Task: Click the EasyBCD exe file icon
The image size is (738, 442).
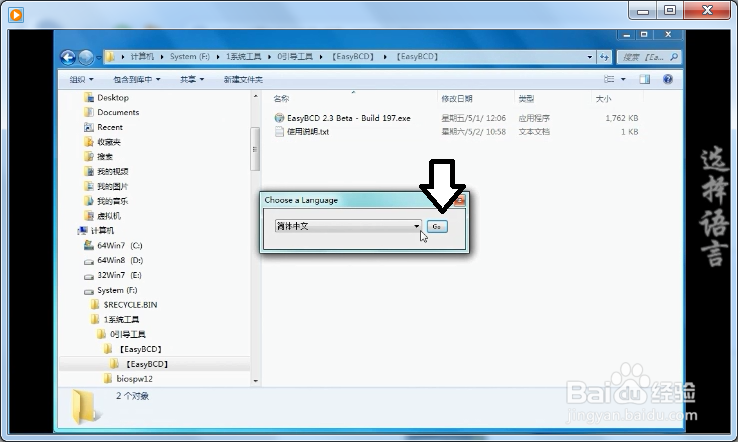Action: coord(279,118)
